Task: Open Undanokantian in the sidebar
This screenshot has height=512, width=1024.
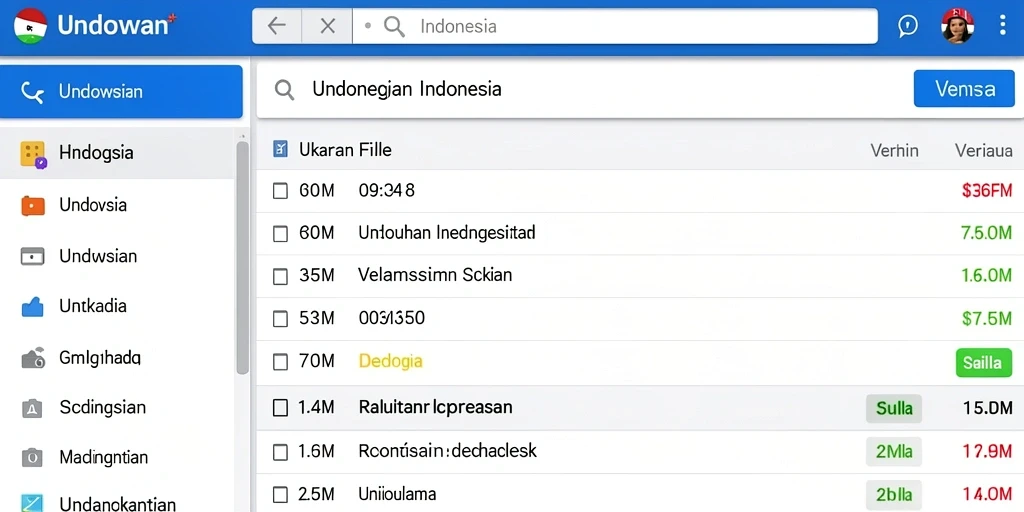Action: pos(117,504)
